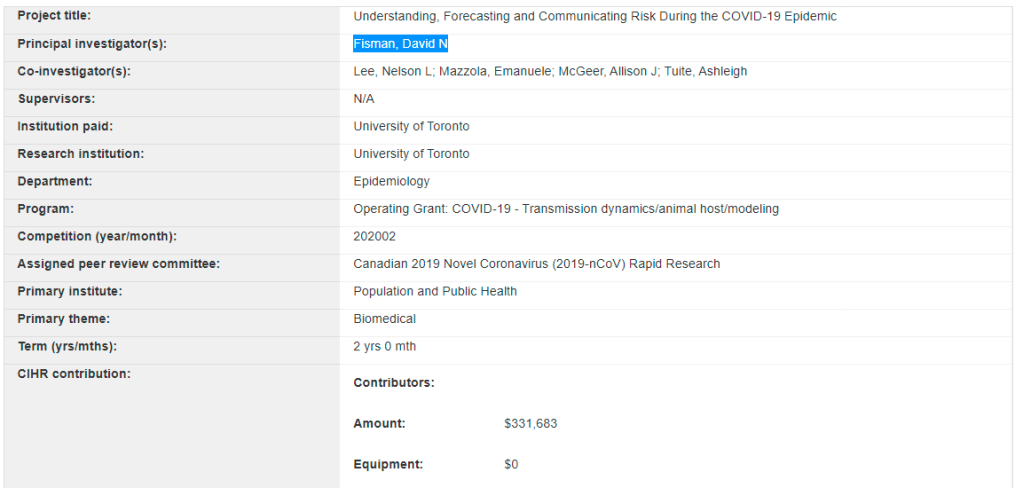Click the Canadian 2019 Novel Coronavirus committee text
1023x488 pixels.
pyautogui.click(x=536, y=264)
